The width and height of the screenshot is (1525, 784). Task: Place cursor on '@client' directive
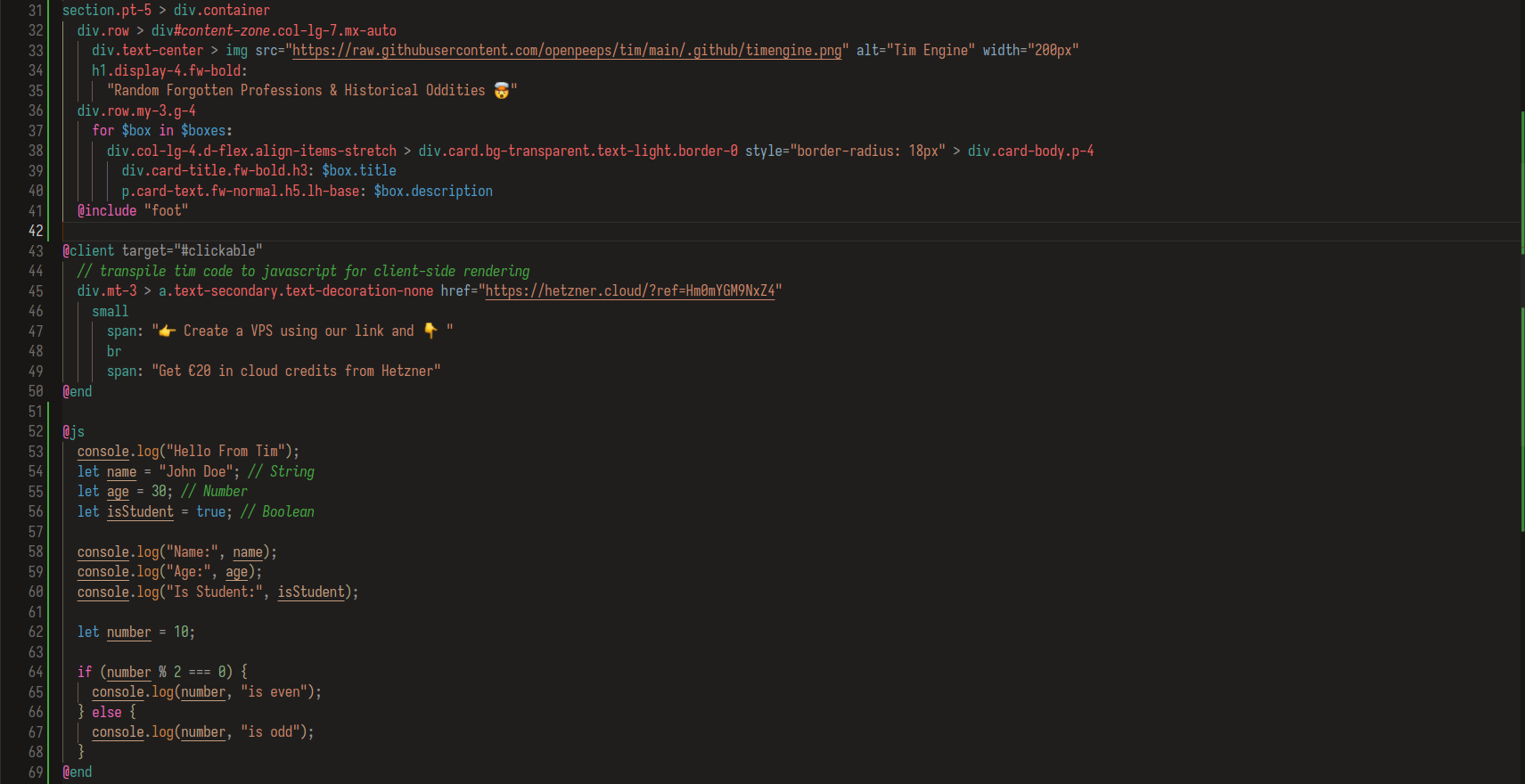click(88, 251)
